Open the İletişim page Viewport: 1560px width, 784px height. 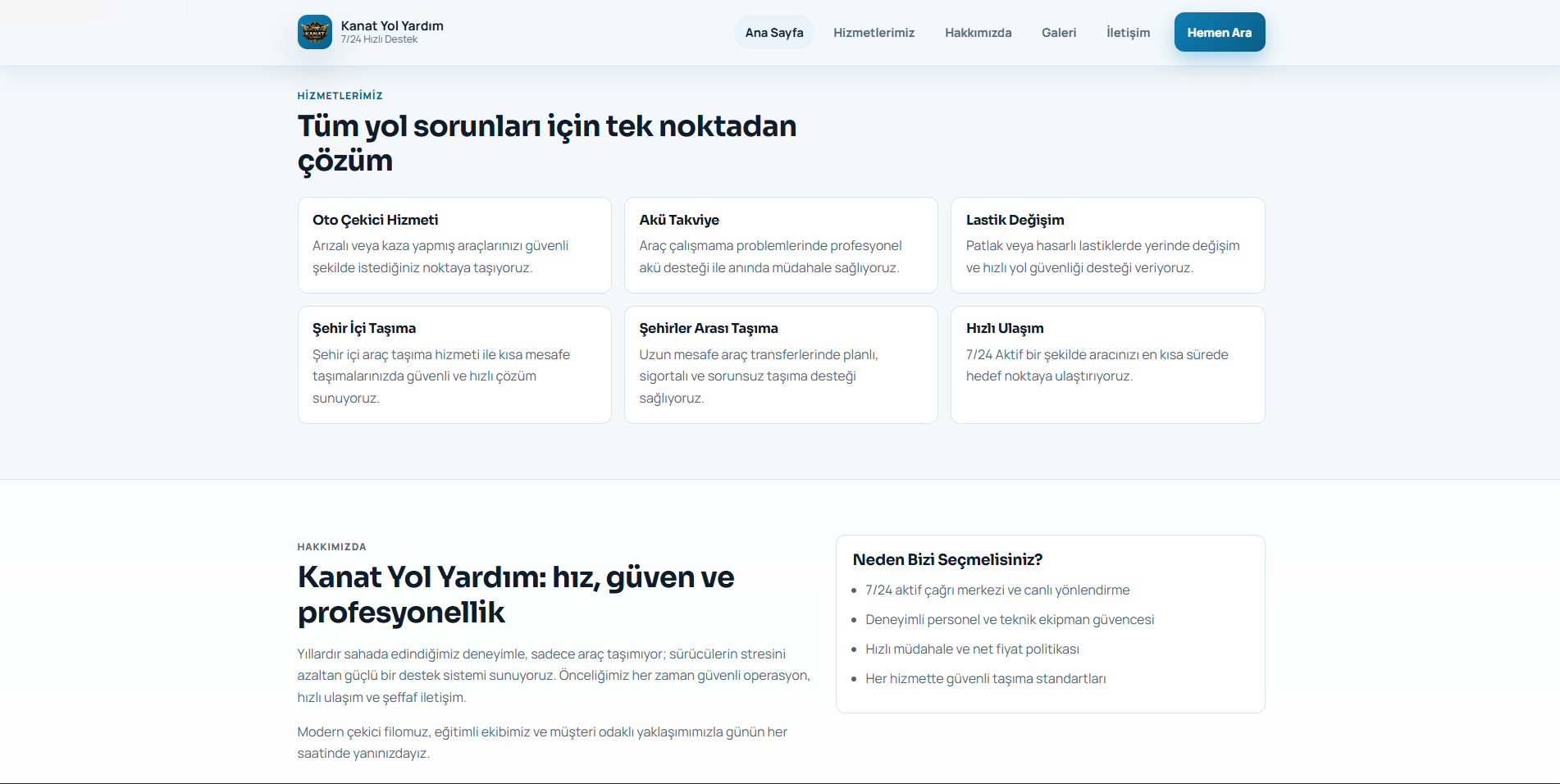click(1129, 33)
